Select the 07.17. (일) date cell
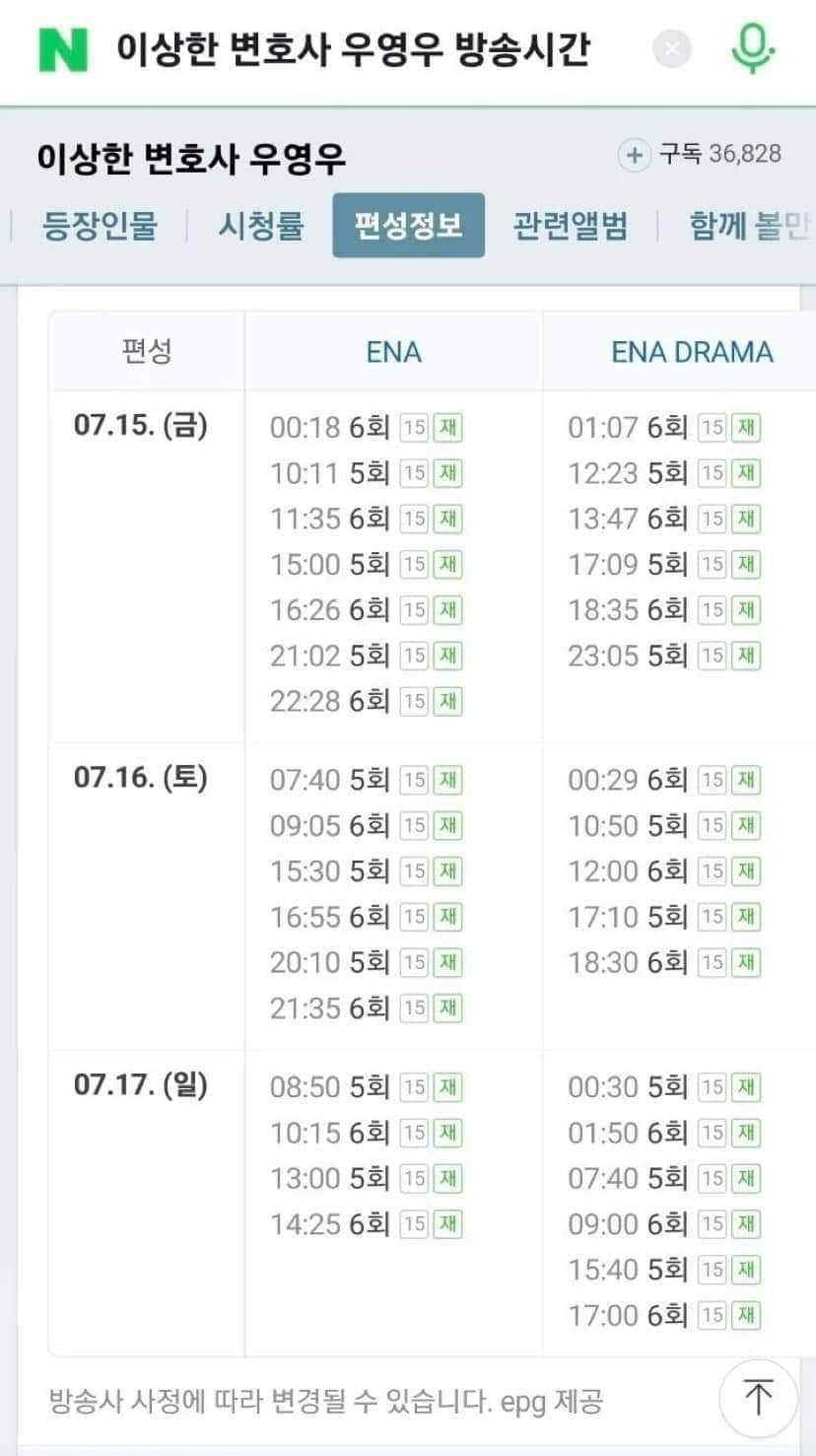Image resolution: width=816 pixels, height=1456 pixels. pos(141,1085)
